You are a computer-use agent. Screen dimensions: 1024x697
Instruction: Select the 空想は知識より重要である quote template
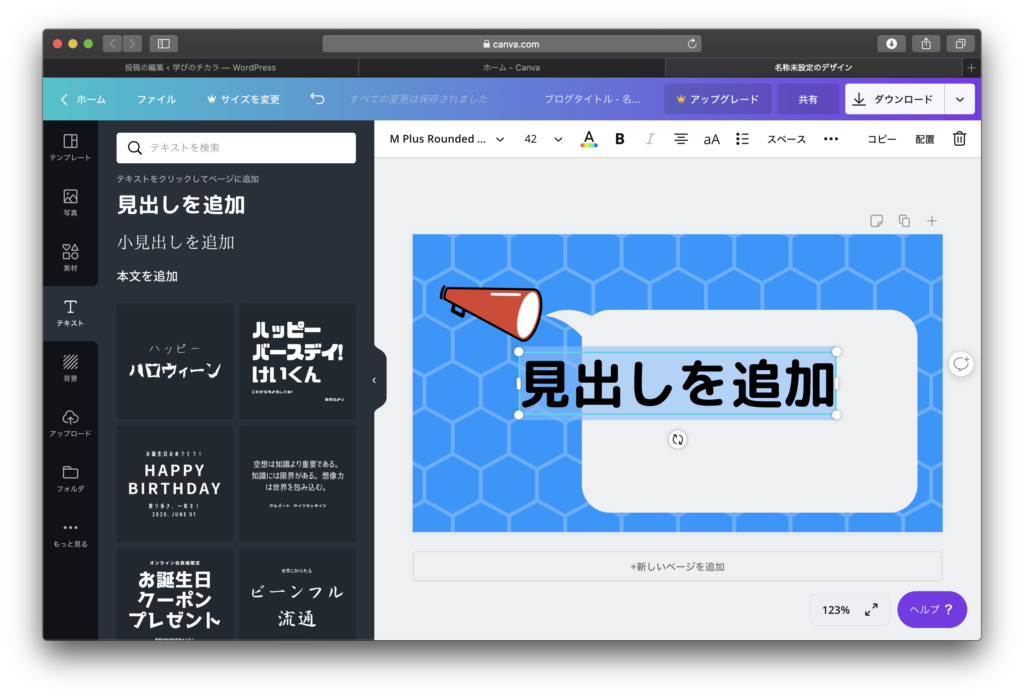click(x=298, y=483)
